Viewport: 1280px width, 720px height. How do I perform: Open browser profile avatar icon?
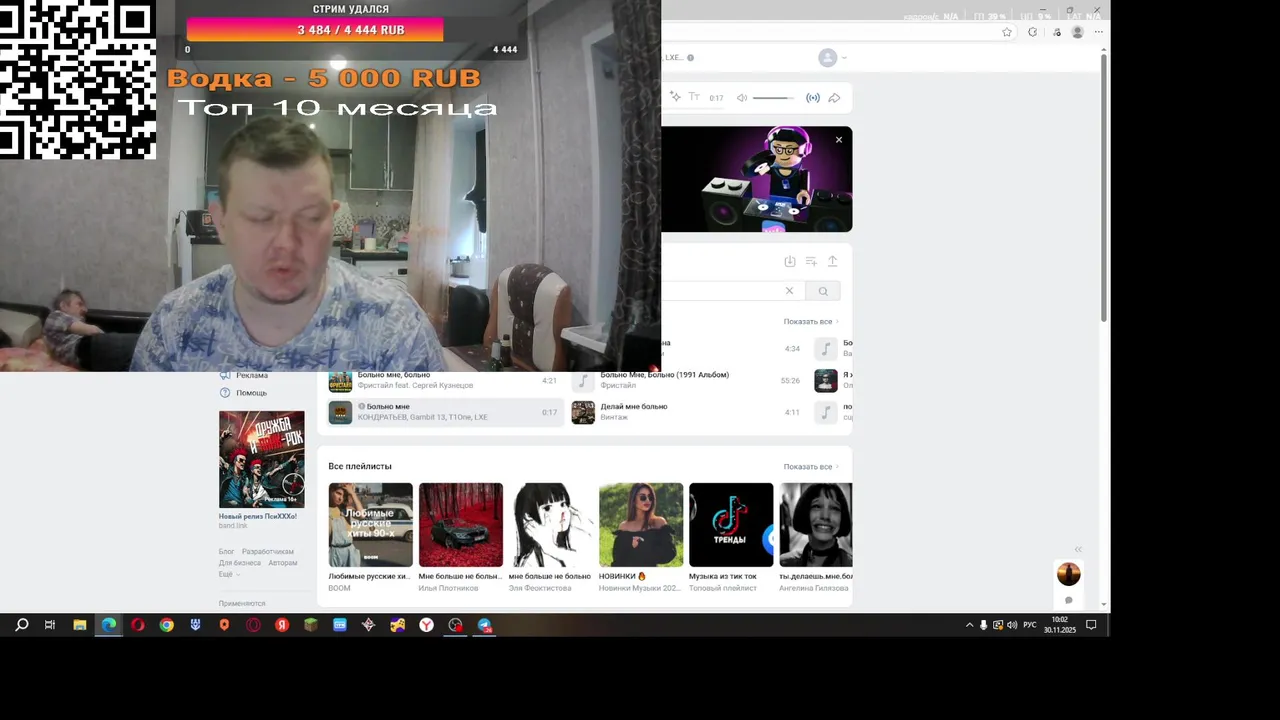point(1077,32)
